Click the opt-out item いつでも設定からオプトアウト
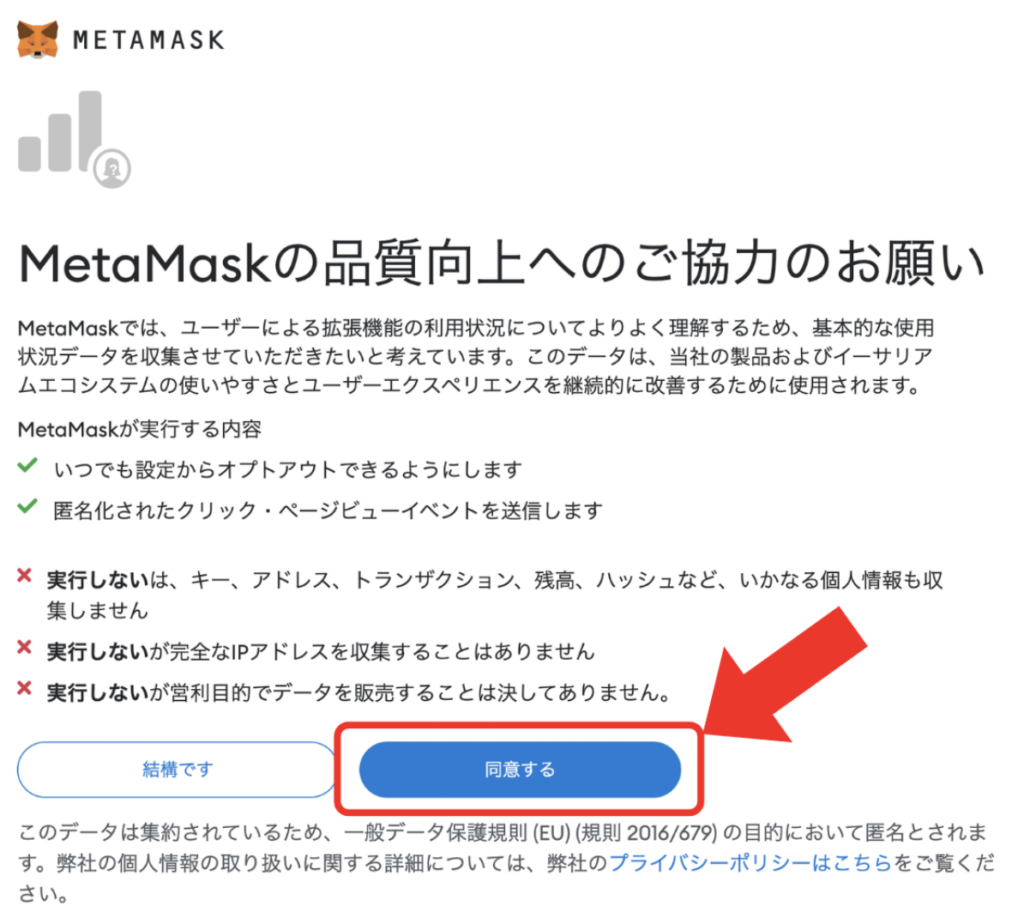This screenshot has height=918, width=1024. click(287, 469)
